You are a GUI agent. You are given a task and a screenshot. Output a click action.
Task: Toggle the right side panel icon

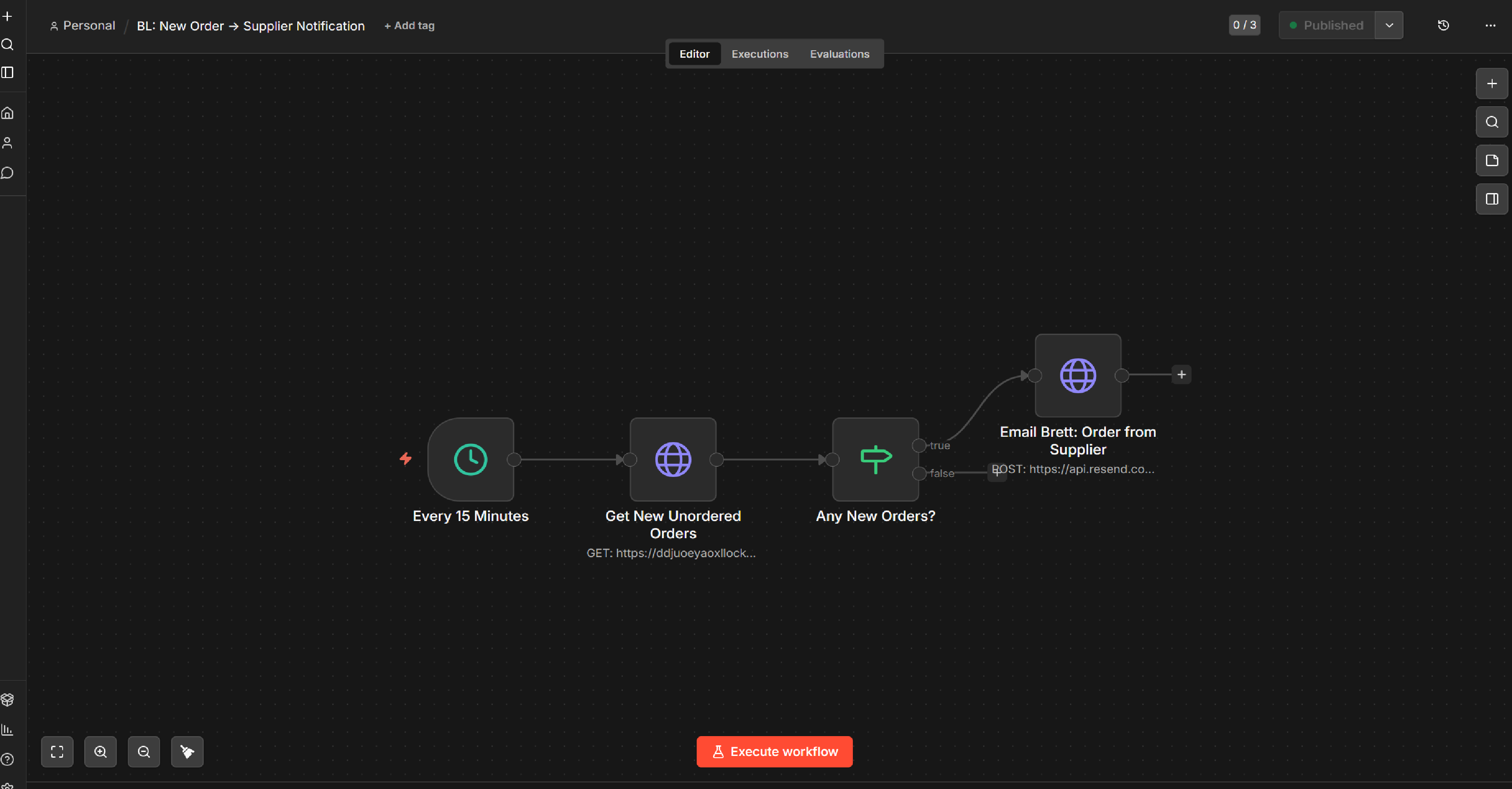[1491, 199]
